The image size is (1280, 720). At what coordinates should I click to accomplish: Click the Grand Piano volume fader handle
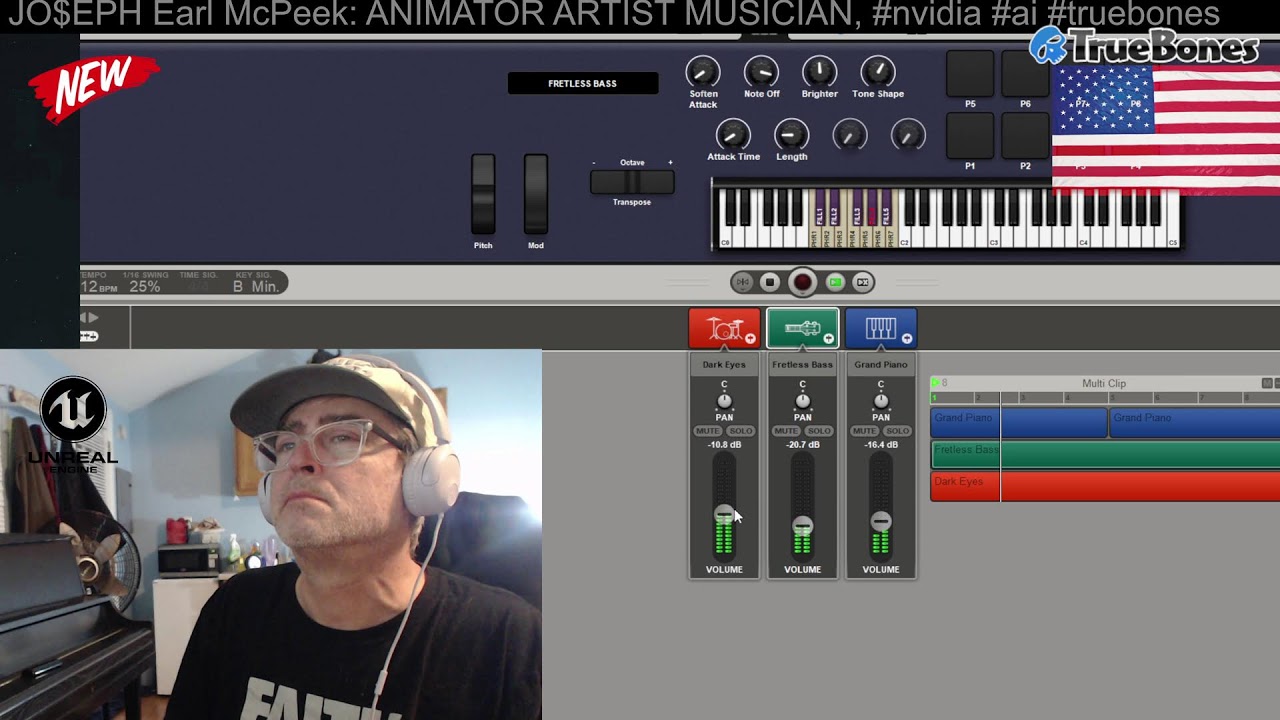coord(880,521)
